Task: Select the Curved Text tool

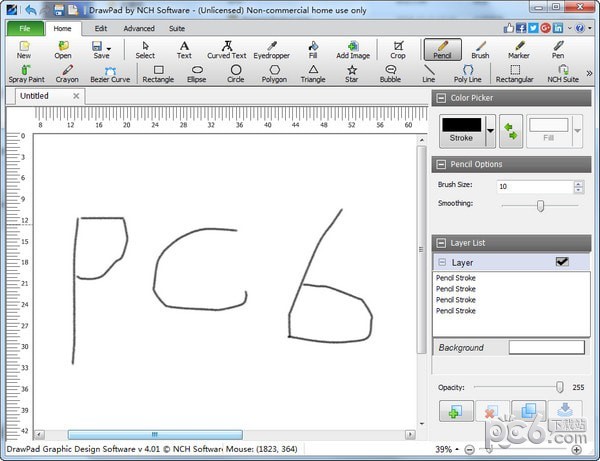Action: tap(226, 50)
